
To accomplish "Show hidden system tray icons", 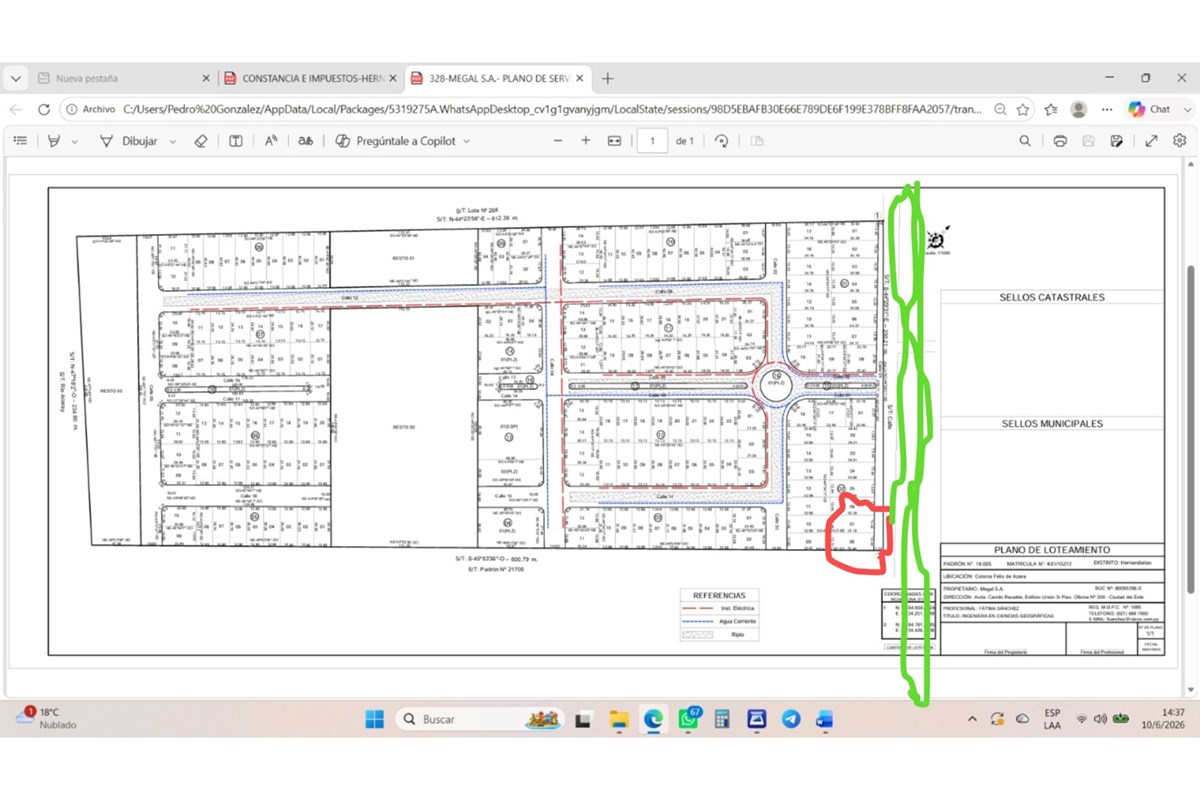I will (973, 719).
